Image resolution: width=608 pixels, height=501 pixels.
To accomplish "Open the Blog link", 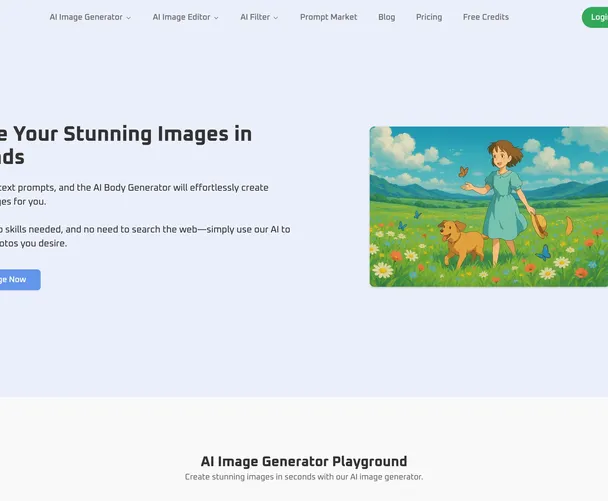I will (x=387, y=17).
